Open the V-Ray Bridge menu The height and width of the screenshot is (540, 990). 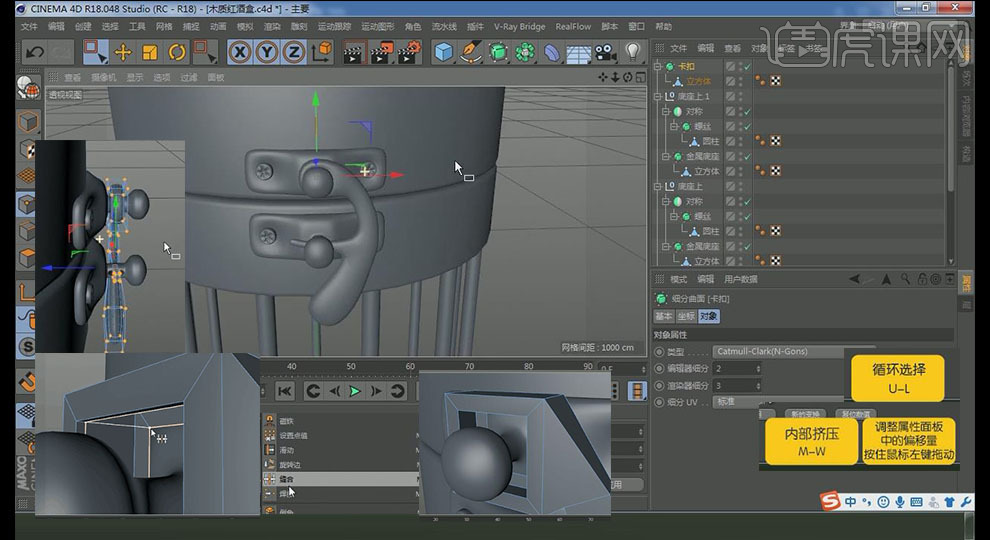(x=519, y=27)
